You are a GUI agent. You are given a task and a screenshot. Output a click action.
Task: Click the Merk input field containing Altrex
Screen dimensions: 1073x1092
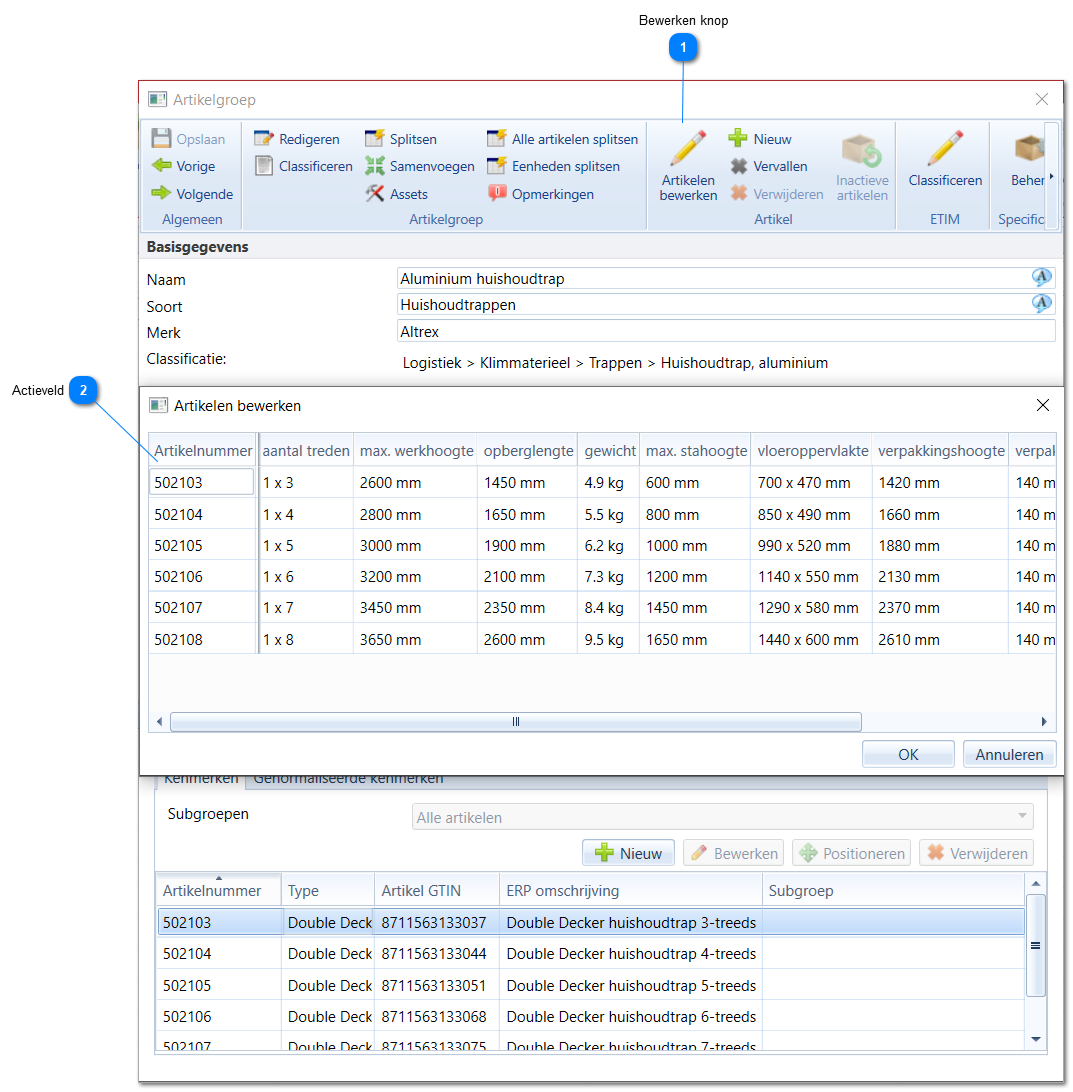click(x=726, y=332)
